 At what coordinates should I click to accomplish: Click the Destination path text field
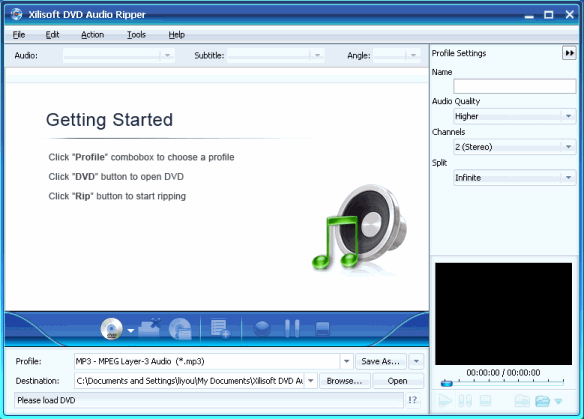click(x=190, y=381)
